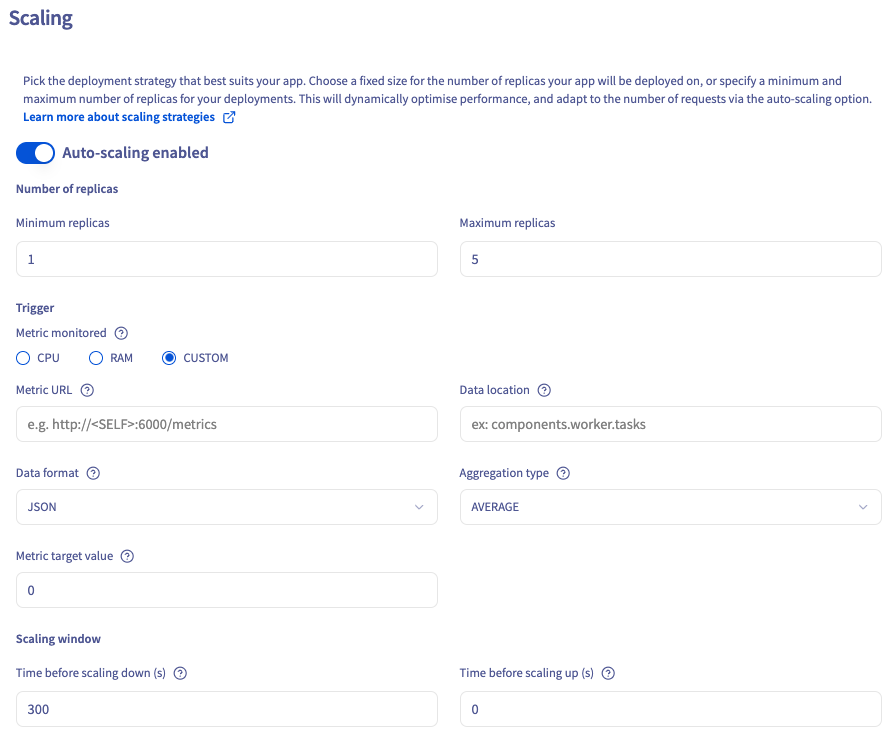The image size is (892, 740).
Task: Click into the Metric URL field
Action: point(227,424)
